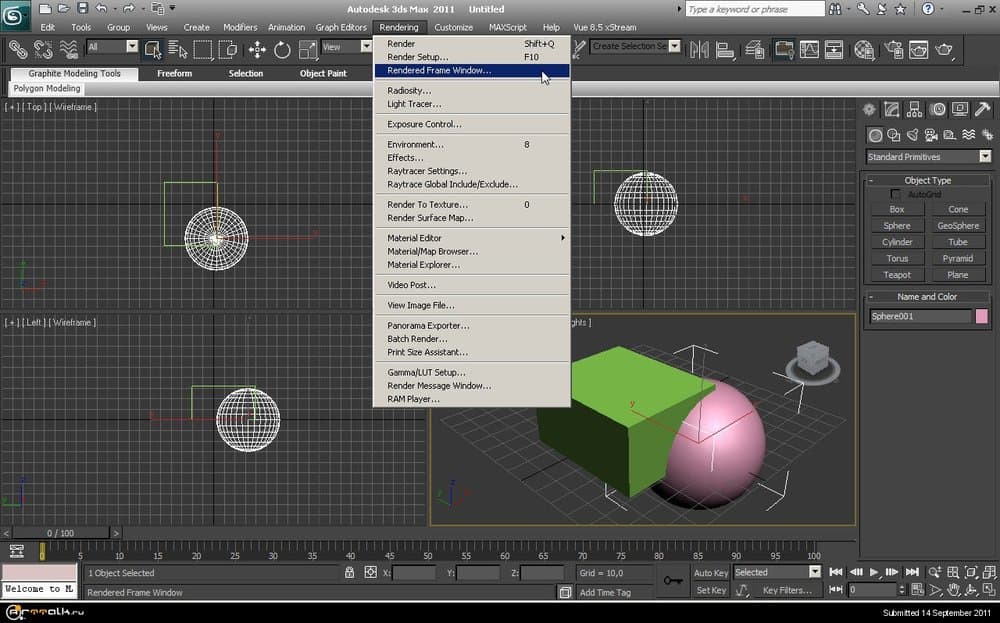The width and height of the screenshot is (1000, 623).
Task: Choose Environment from the Rendering menu
Action: point(472,144)
